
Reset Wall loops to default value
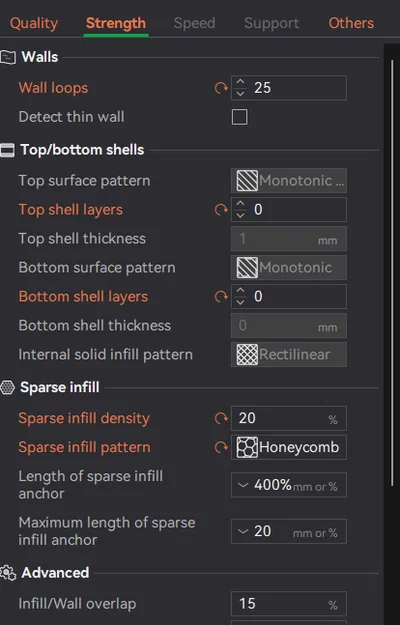tap(221, 88)
